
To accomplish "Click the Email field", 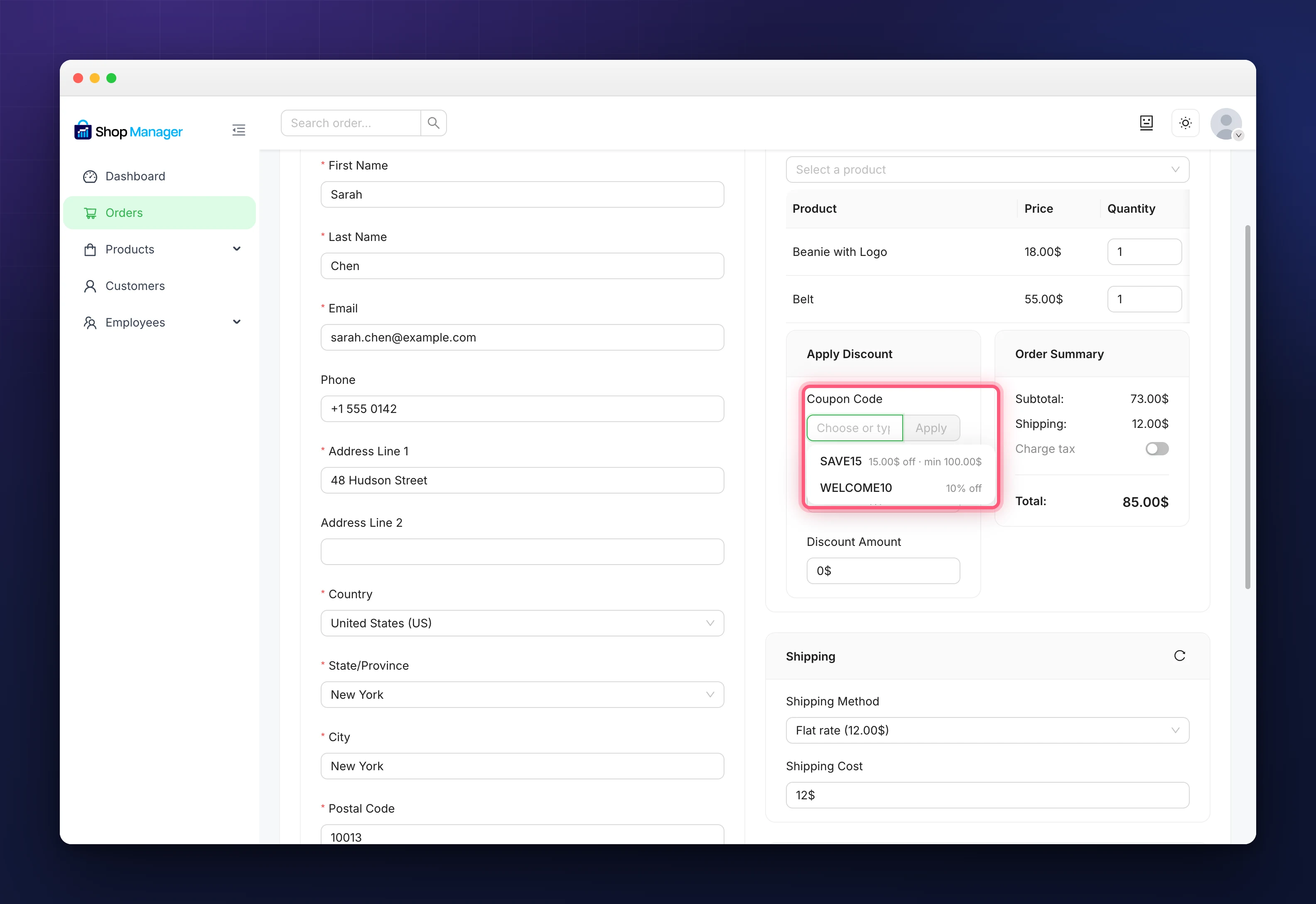I will (x=522, y=337).
